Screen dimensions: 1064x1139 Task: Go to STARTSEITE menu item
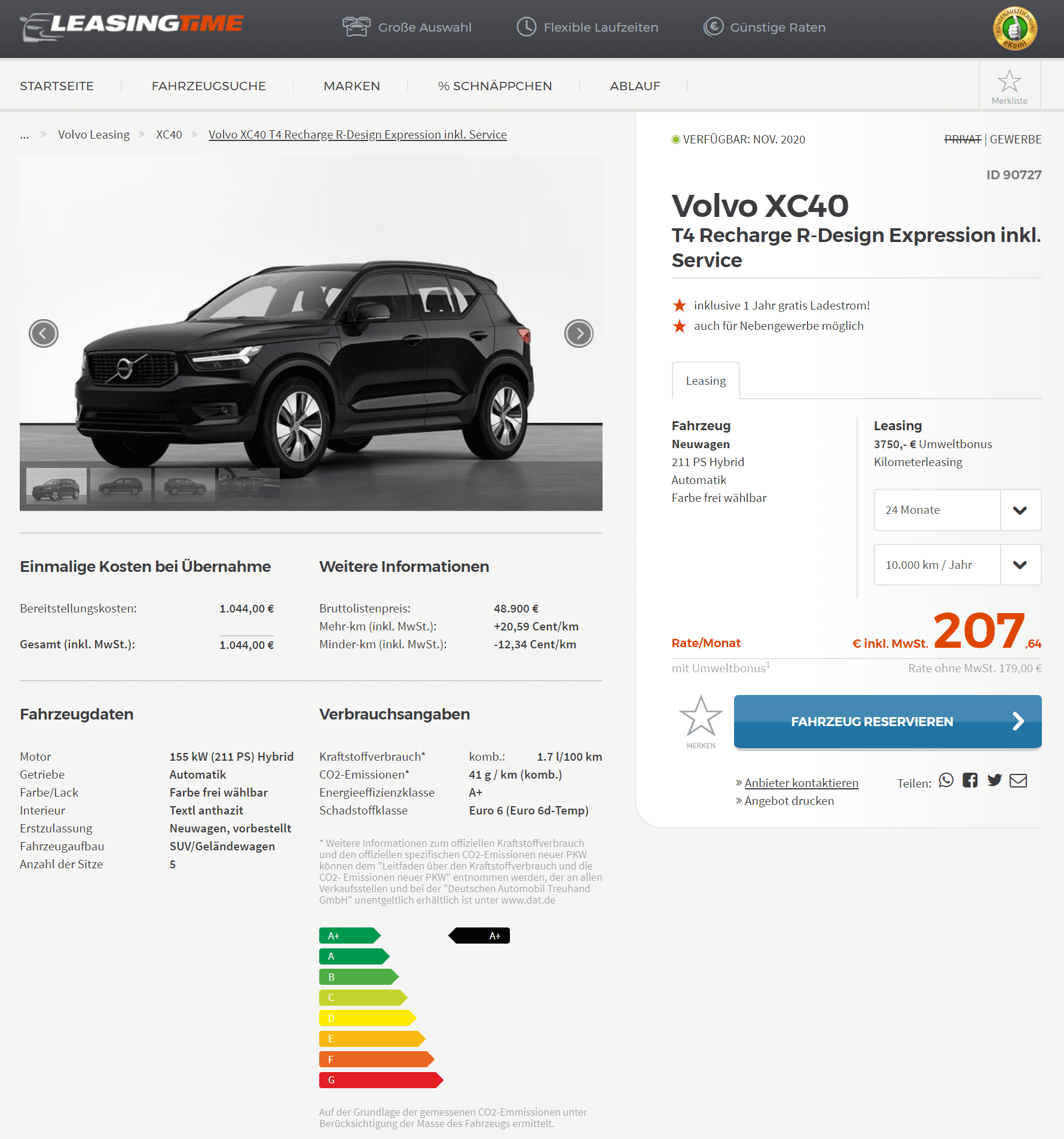coord(57,86)
